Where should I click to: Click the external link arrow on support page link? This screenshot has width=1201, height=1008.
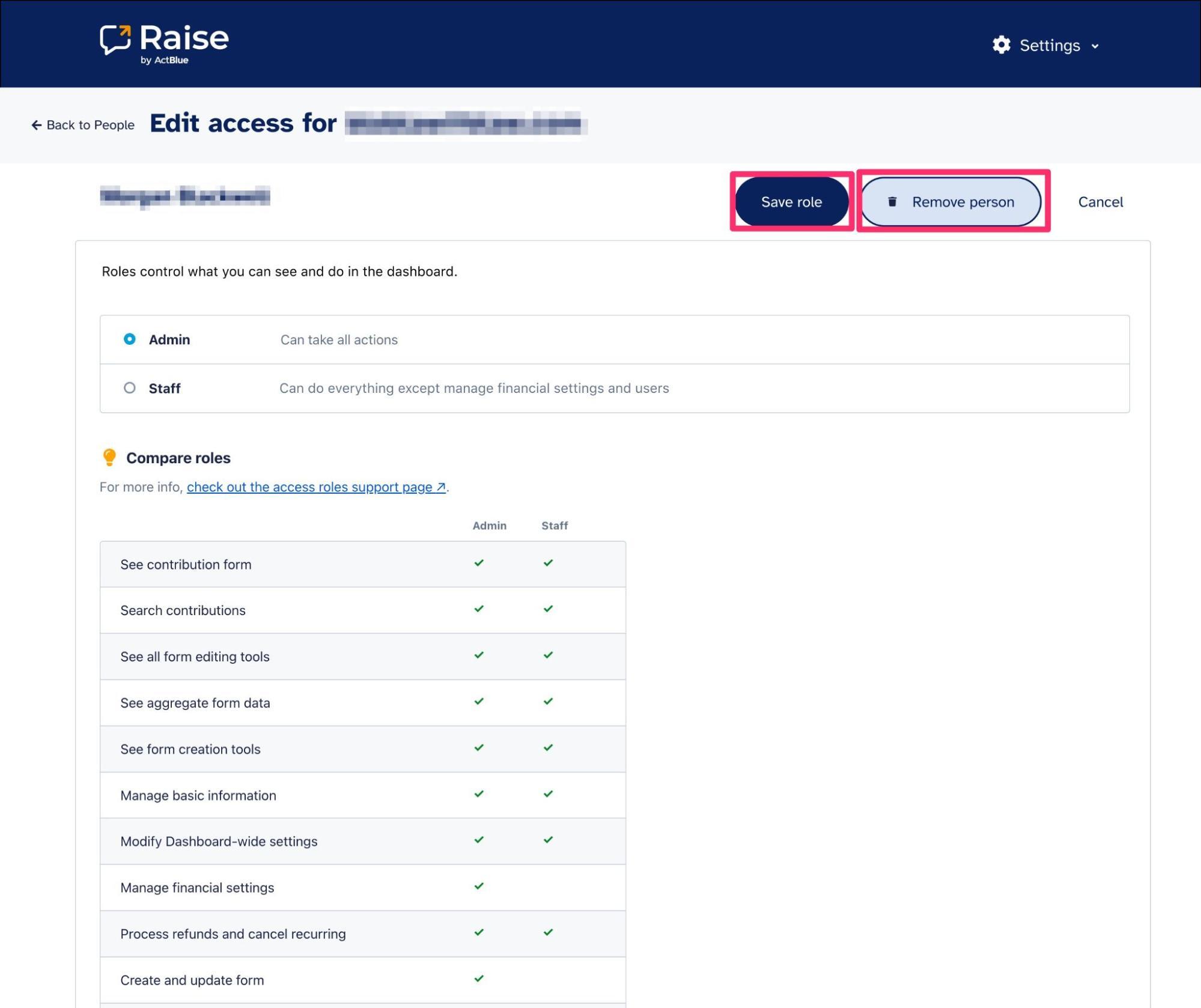[x=440, y=487]
